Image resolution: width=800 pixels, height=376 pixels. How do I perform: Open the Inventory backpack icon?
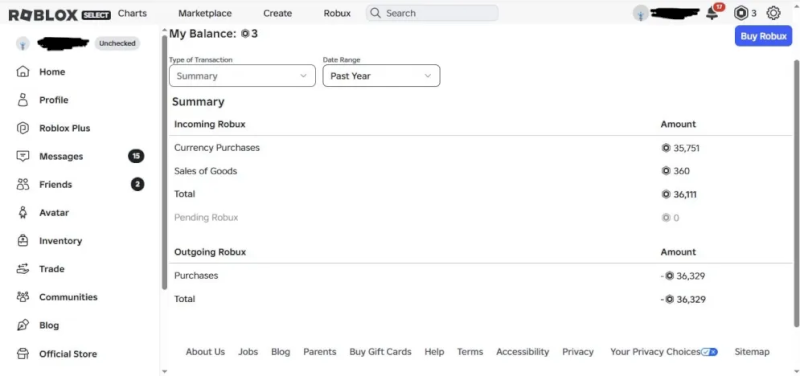22,241
